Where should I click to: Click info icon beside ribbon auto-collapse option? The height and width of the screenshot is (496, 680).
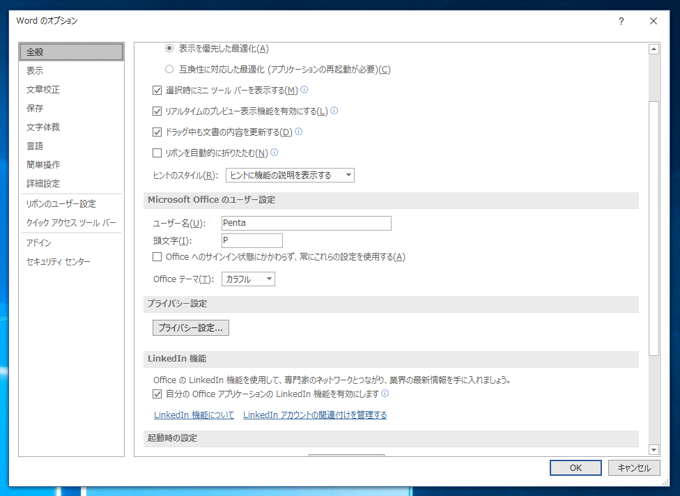[274, 152]
